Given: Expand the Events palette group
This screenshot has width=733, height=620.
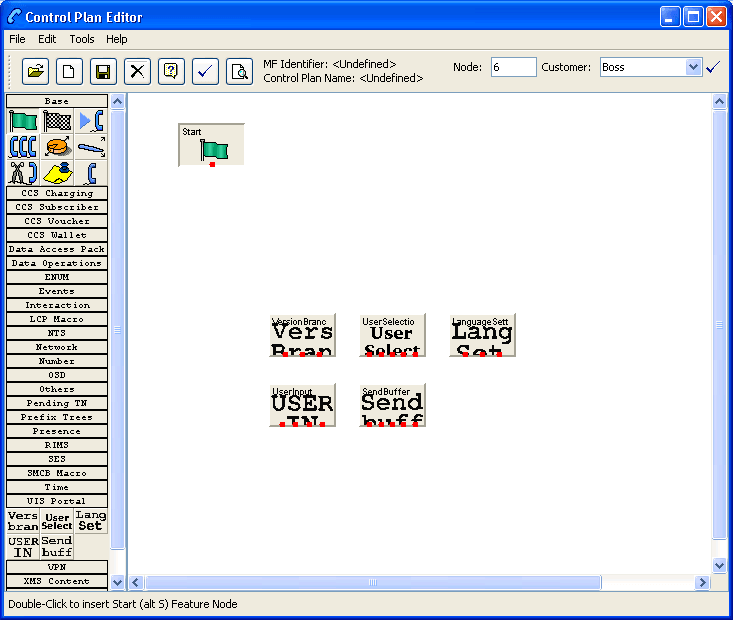Looking at the screenshot, I should point(57,291).
